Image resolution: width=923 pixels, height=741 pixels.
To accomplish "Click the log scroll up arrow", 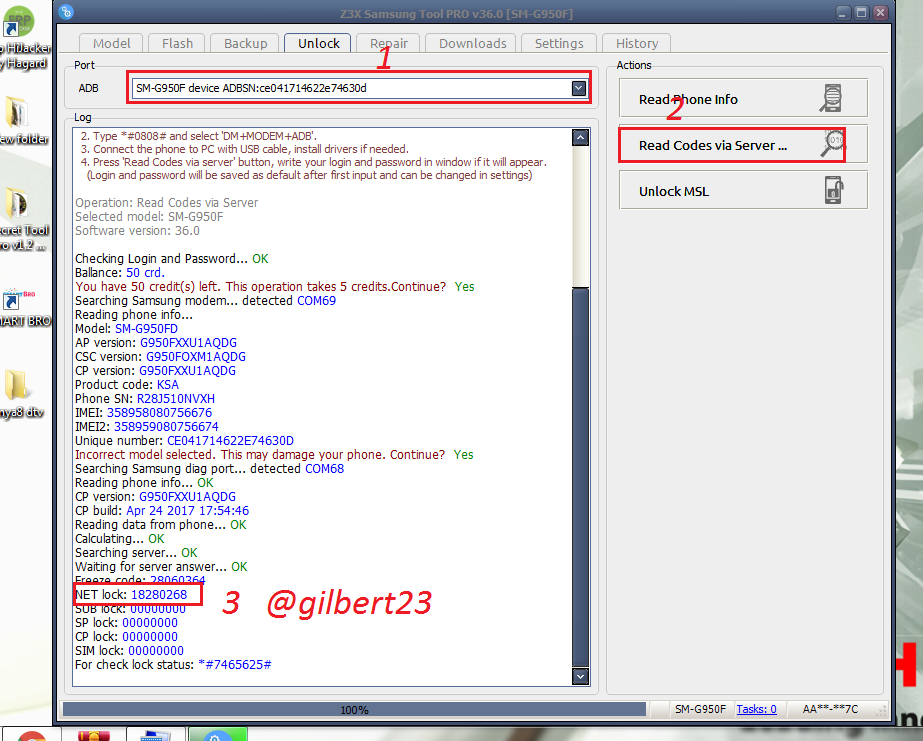I will click(x=580, y=138).
